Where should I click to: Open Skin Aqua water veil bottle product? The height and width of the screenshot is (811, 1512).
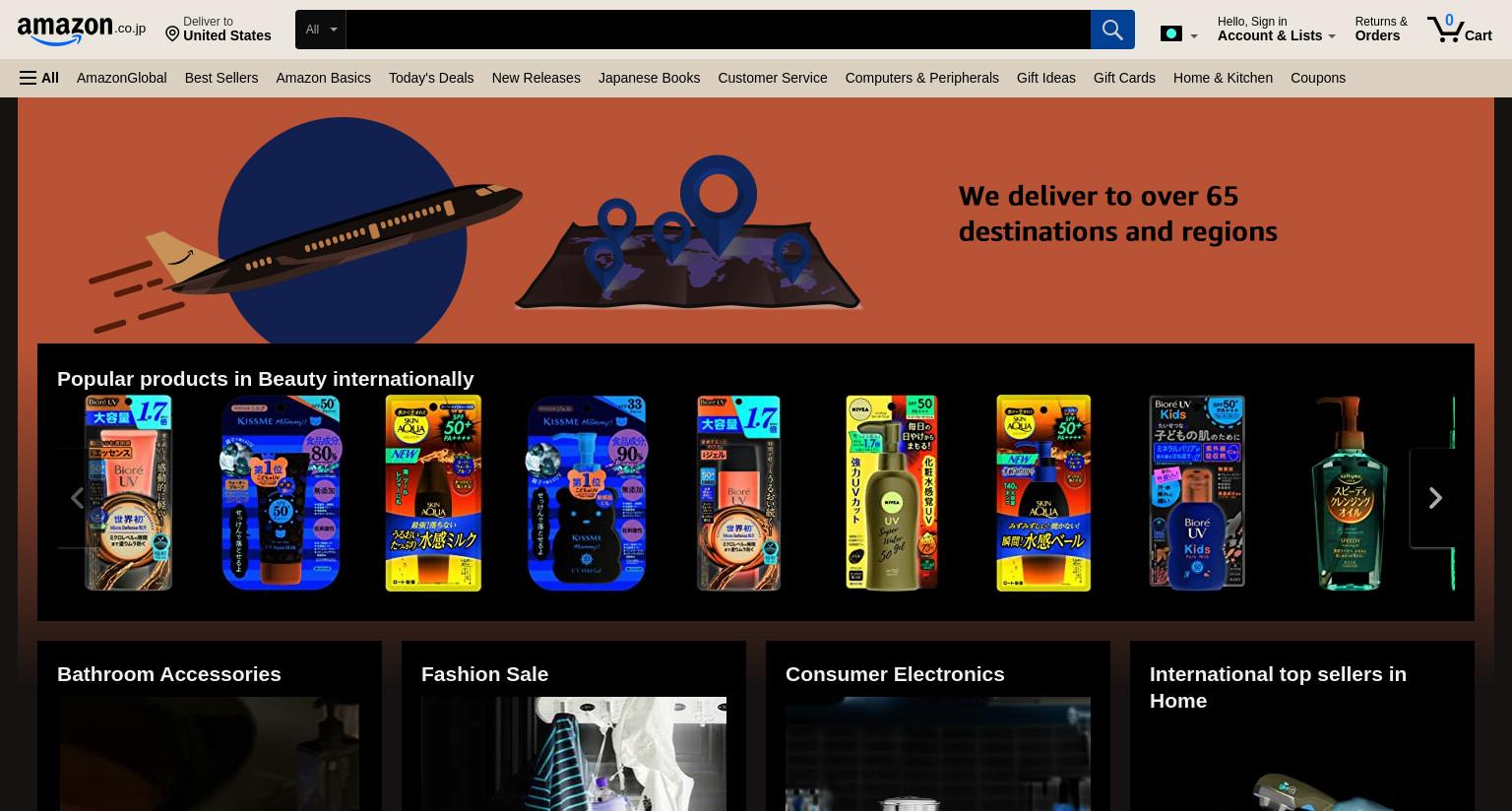[1043, 493]
